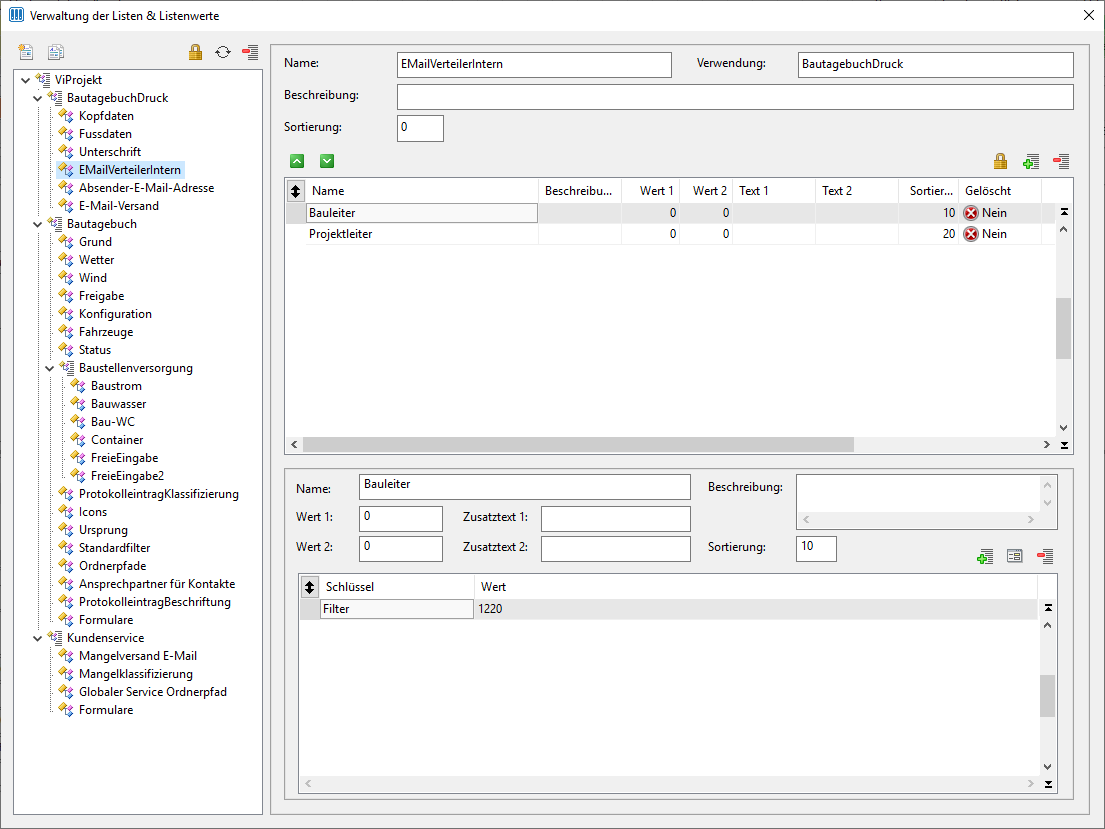Click the Wert 1 input field
Image resolution: width=1105 pixels, height=829 pixels.
tap(401, 518)
